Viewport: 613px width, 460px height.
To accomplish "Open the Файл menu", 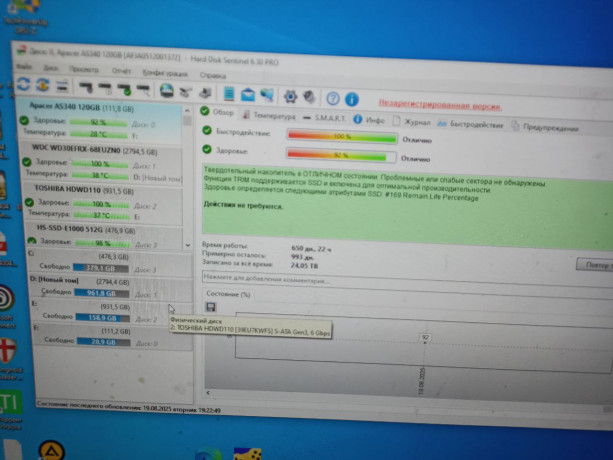I will (24, 66).
